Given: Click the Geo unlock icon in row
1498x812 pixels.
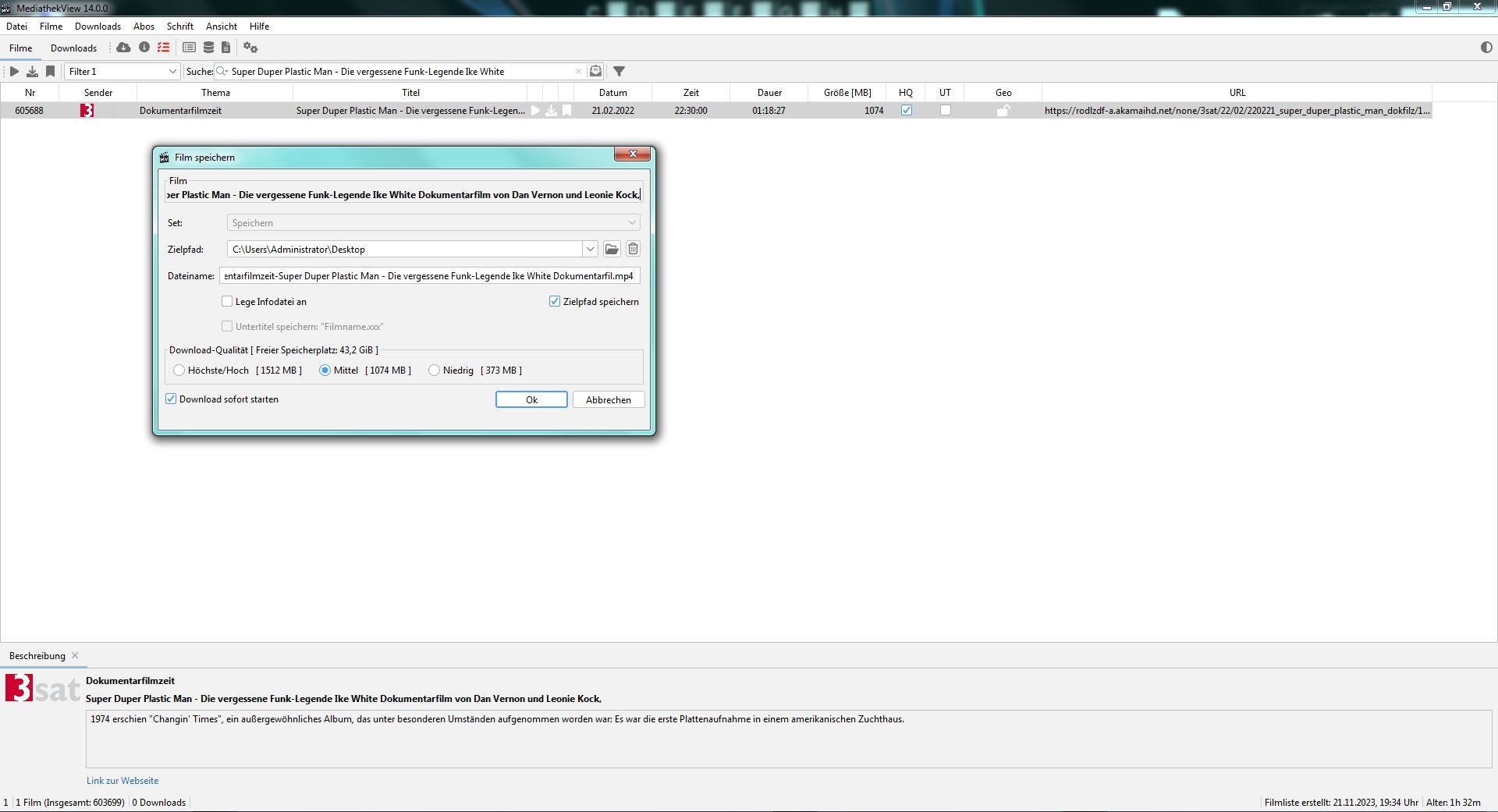Looking at the screenshot, I should click(1003, 111).
